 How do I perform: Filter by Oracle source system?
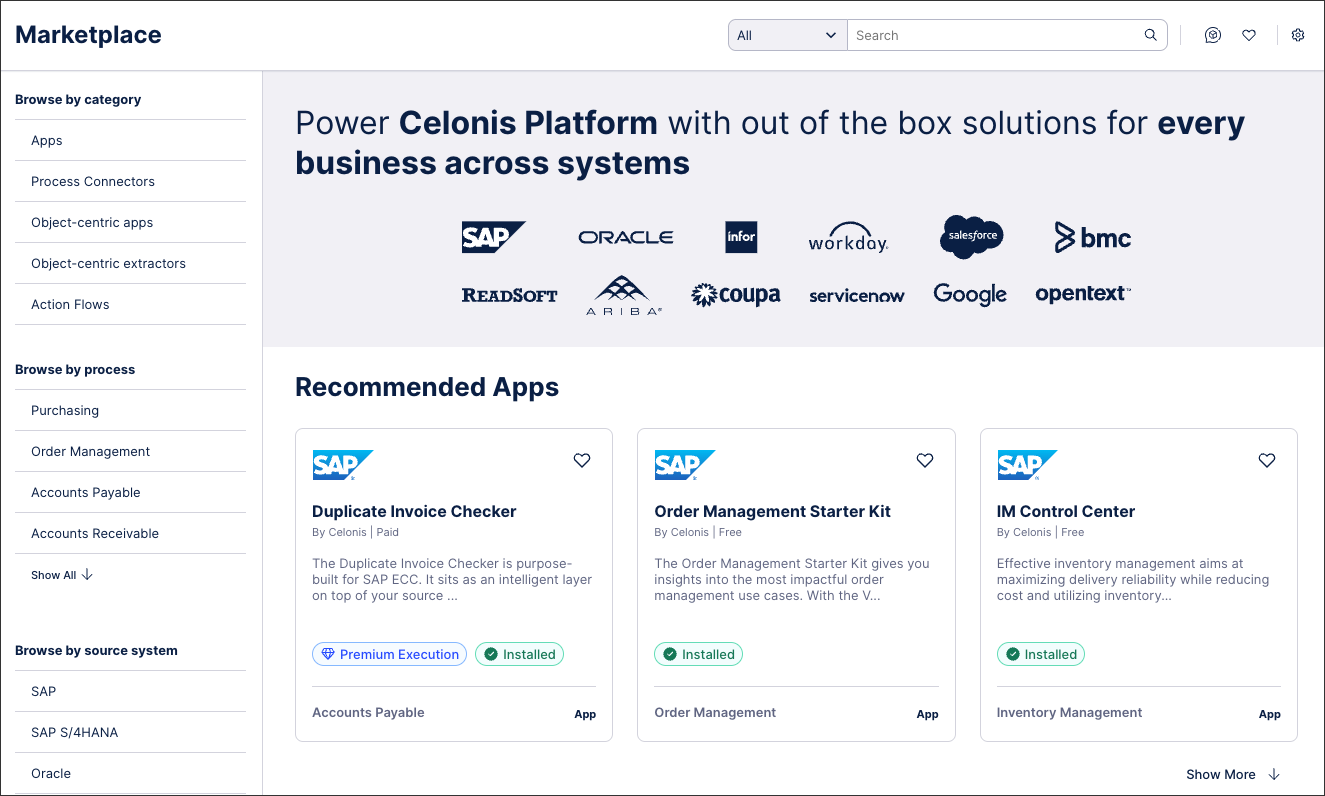tap(130, 773)
